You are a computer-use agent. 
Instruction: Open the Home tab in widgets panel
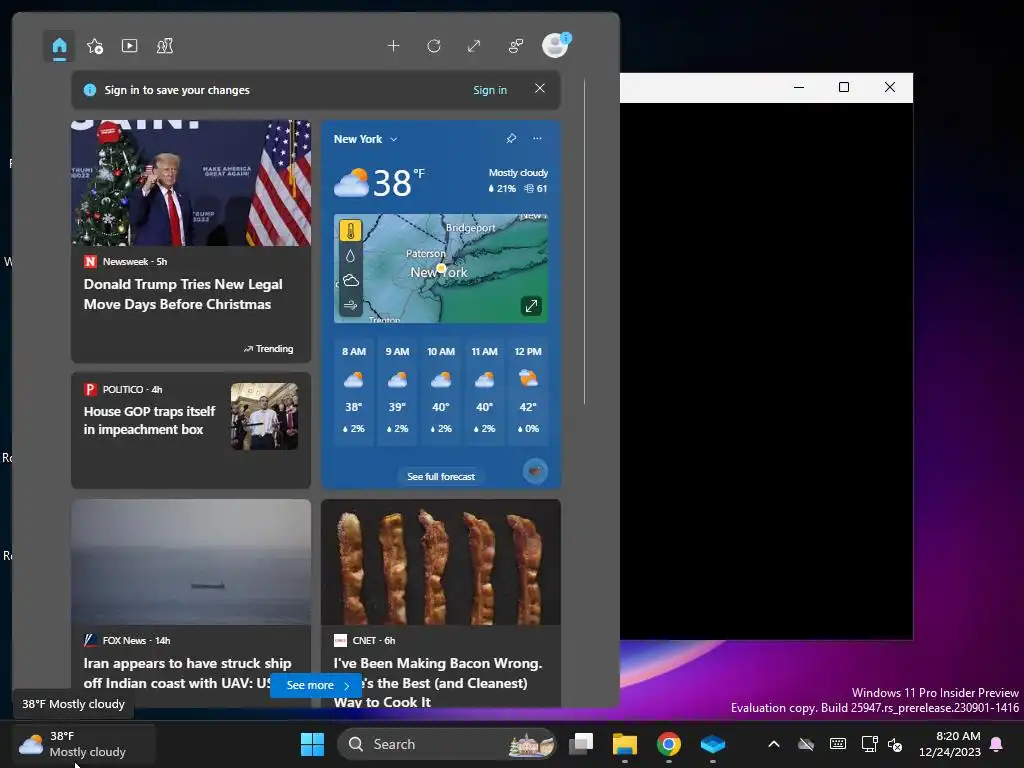59,46
